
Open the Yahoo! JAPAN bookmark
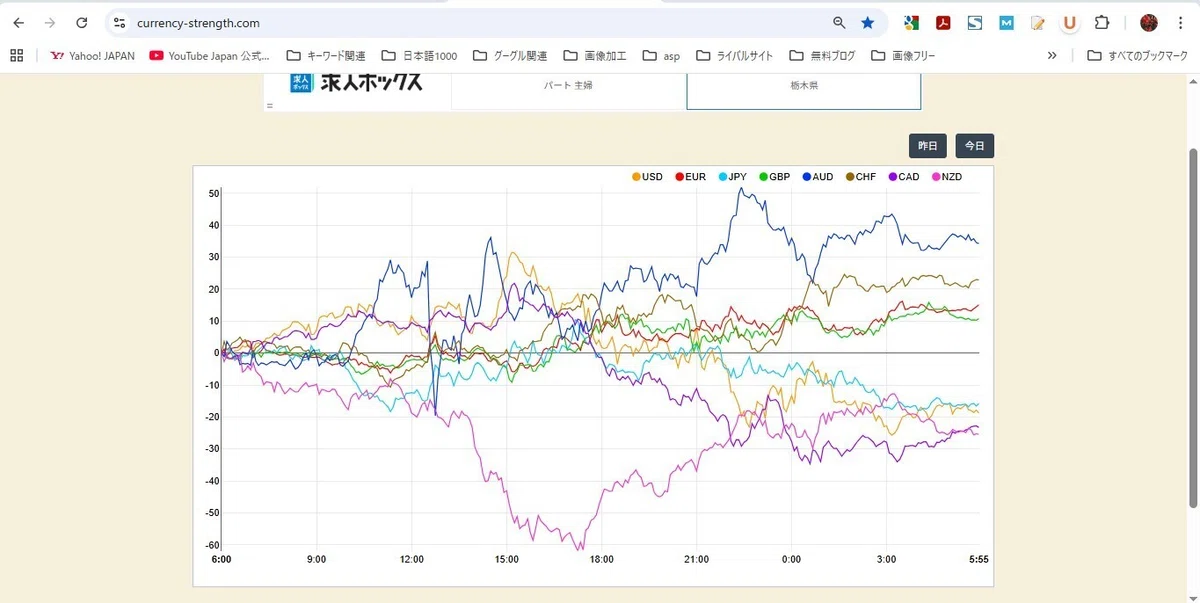click(92, 55)
